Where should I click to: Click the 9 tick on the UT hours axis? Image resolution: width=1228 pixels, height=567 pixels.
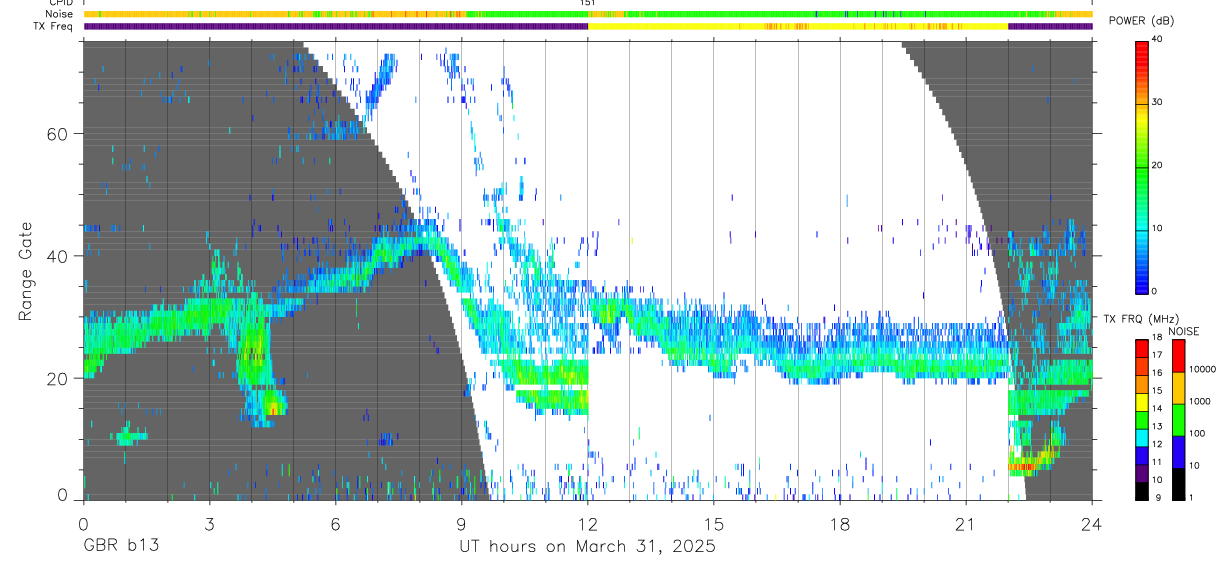pyautogui.click(x=461, y=524)
